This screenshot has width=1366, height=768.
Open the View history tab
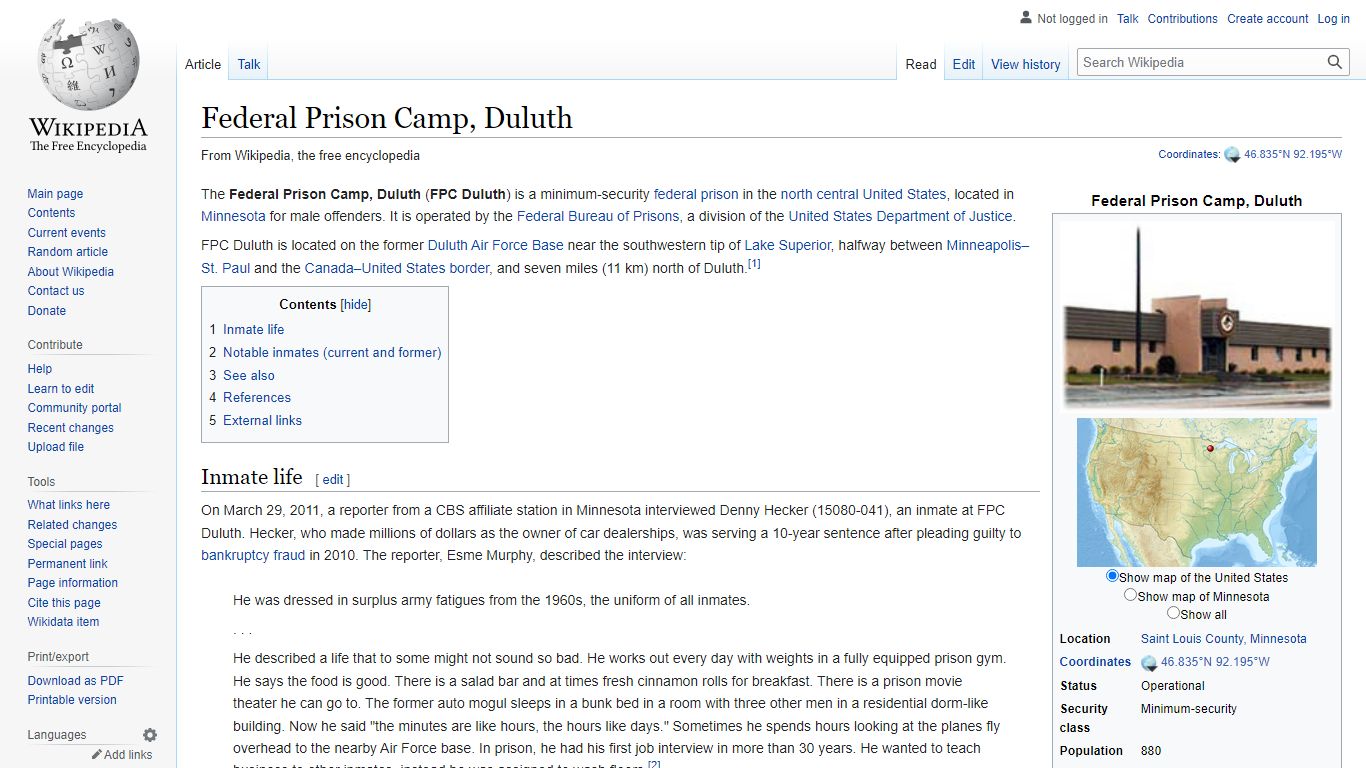click(1026, 64)
